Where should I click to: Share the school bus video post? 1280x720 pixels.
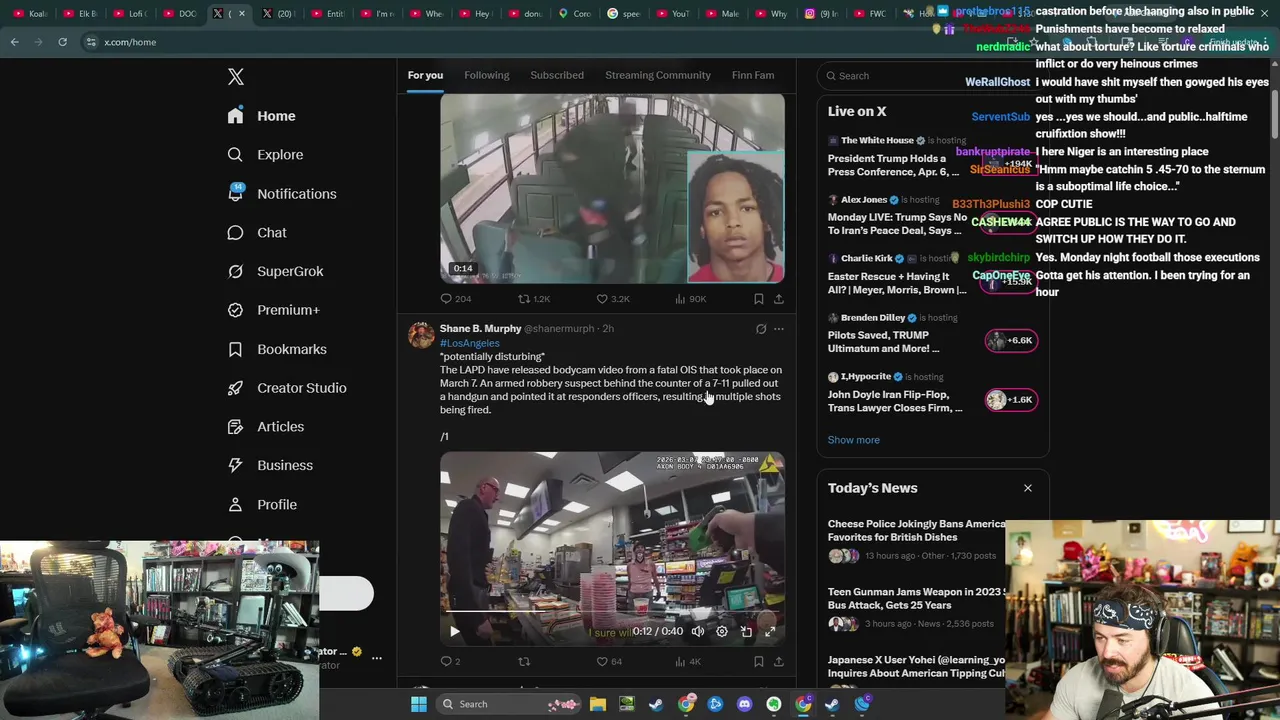tap(779, 299)
